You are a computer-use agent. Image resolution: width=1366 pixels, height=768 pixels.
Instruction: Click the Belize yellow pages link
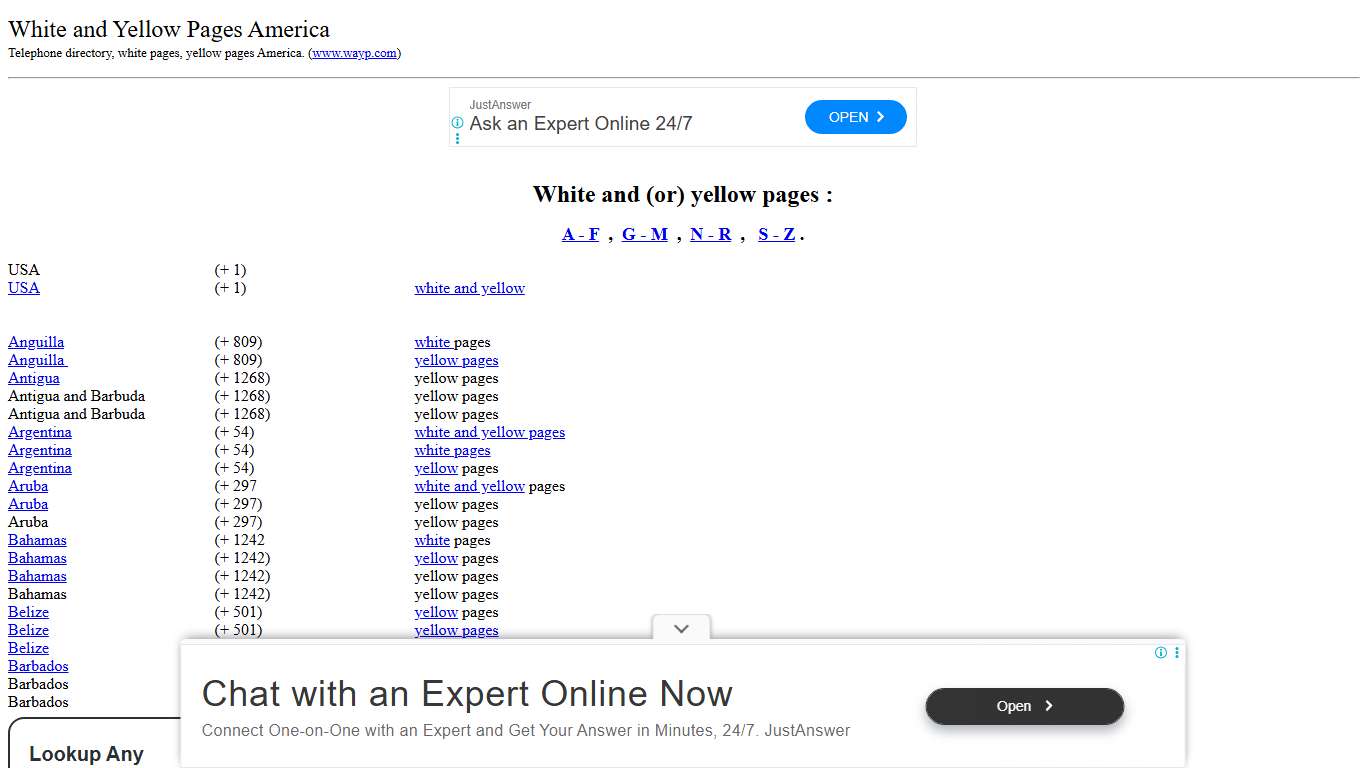coord(436,612)
